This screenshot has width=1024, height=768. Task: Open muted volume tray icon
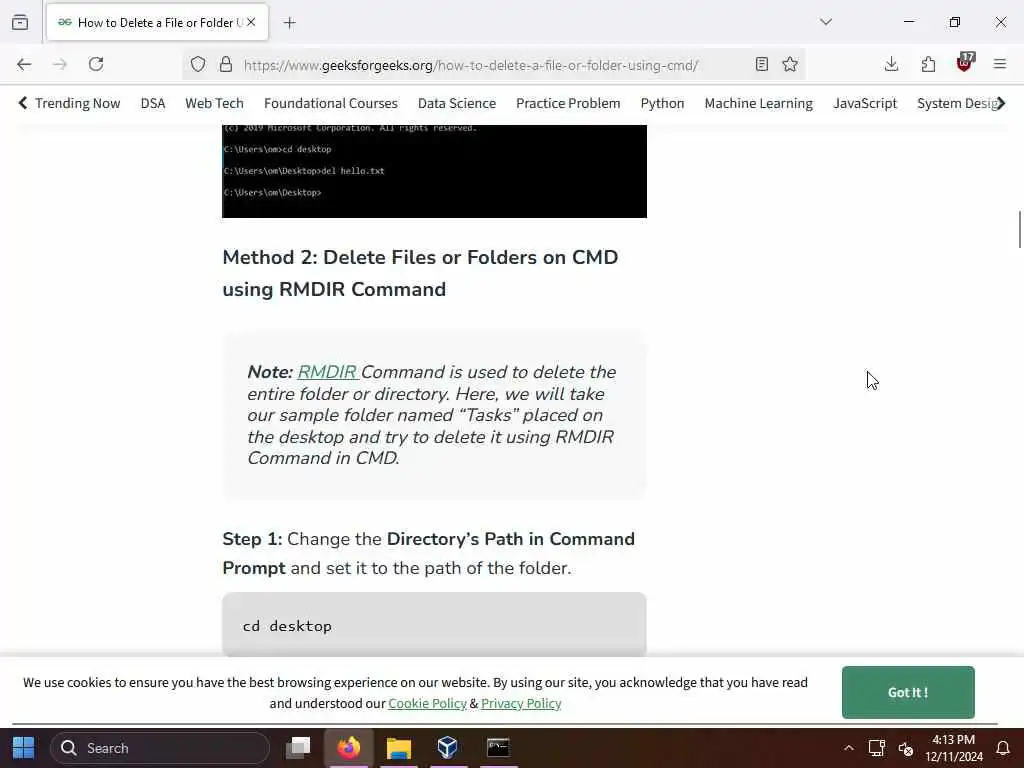pos(905,748)
